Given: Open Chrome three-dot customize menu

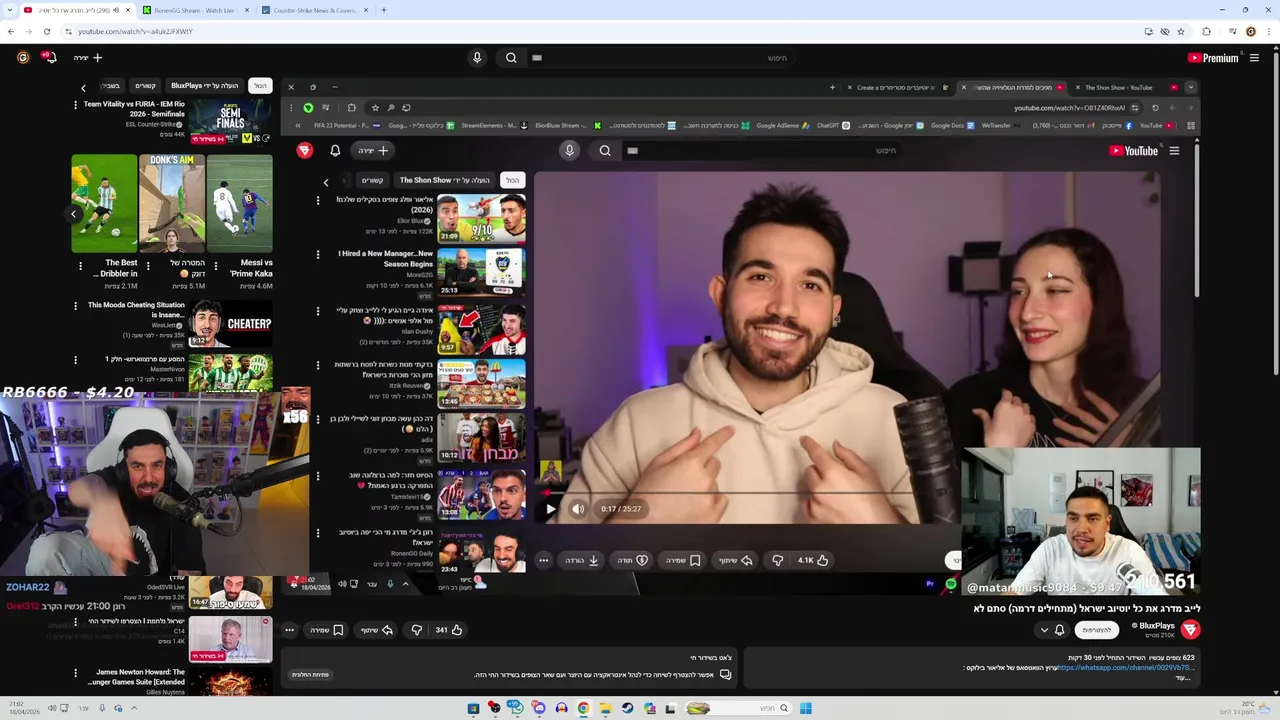Looking at the screenshot, I should (1270, 31).
